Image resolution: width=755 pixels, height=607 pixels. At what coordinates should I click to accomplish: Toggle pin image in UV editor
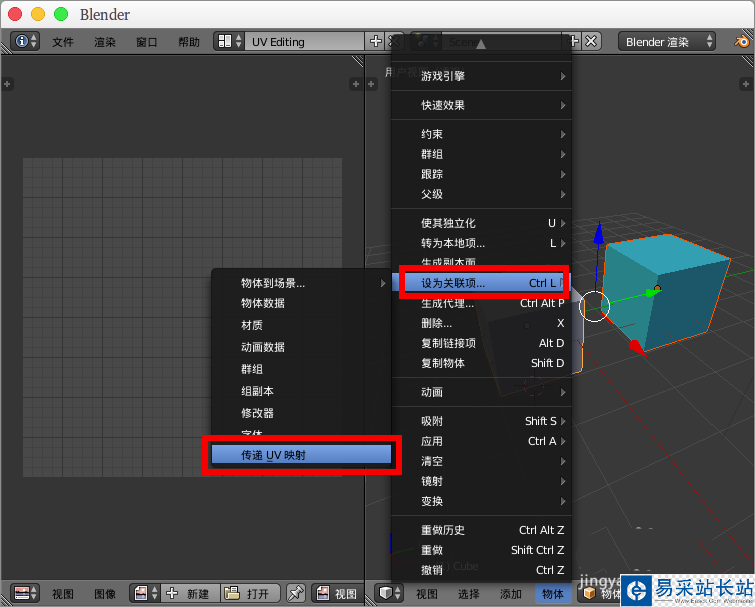[296, 593]
